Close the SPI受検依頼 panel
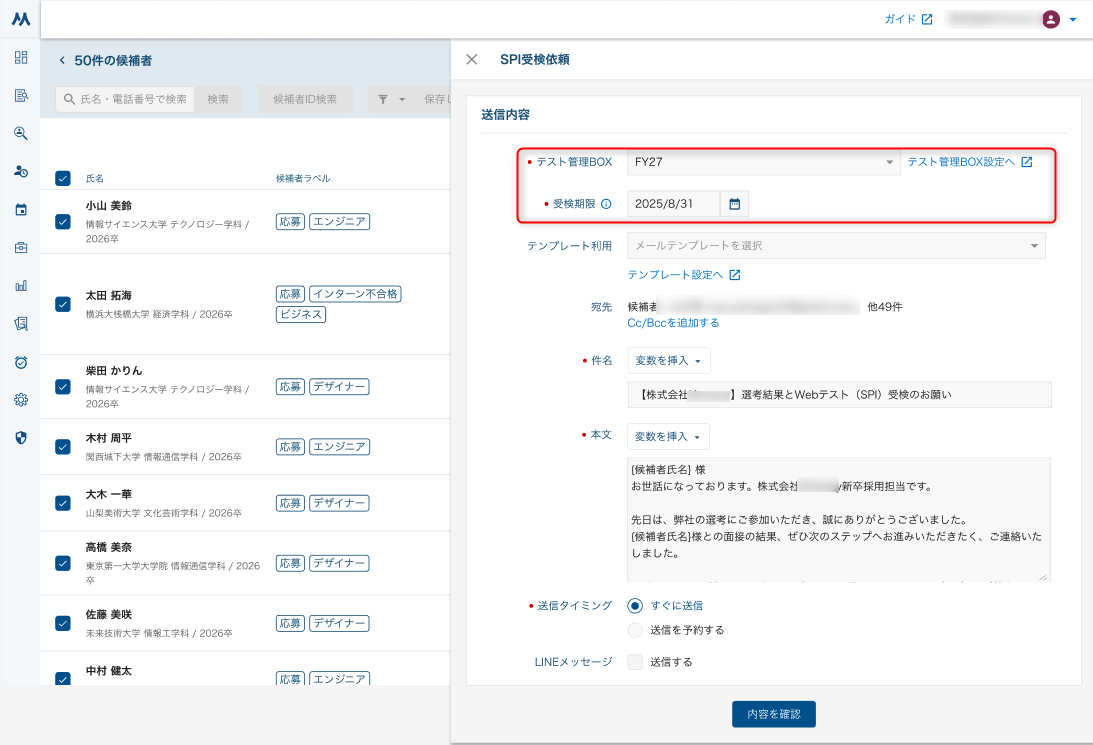 (472, 60)
